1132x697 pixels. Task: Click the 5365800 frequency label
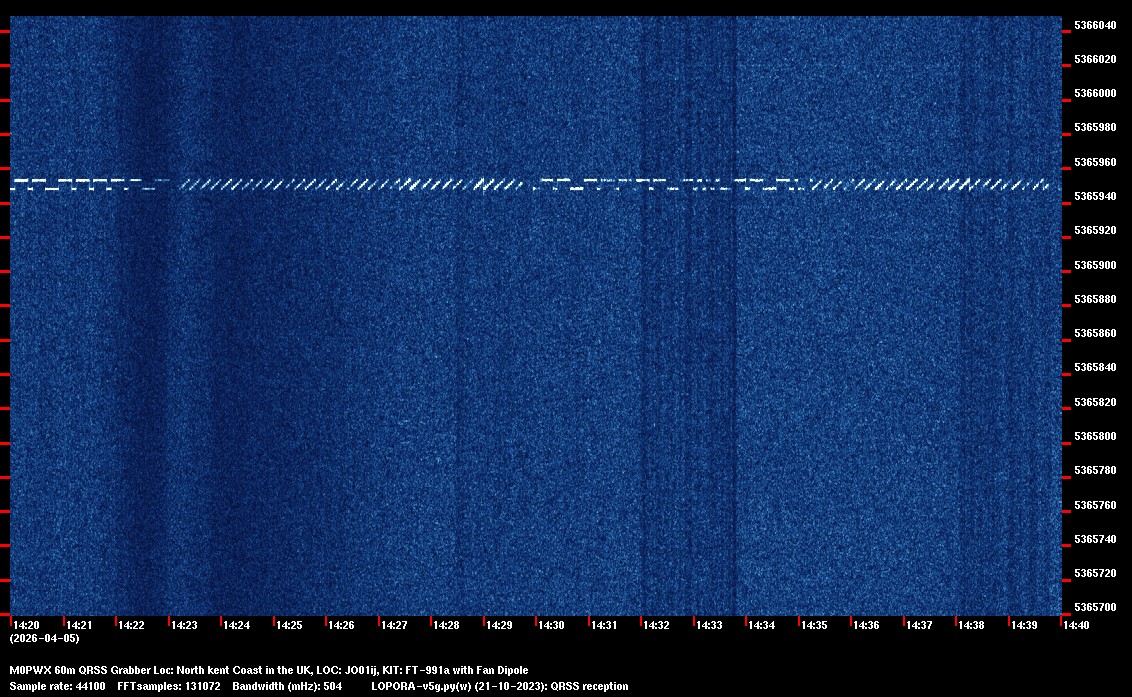point(1095,436)
